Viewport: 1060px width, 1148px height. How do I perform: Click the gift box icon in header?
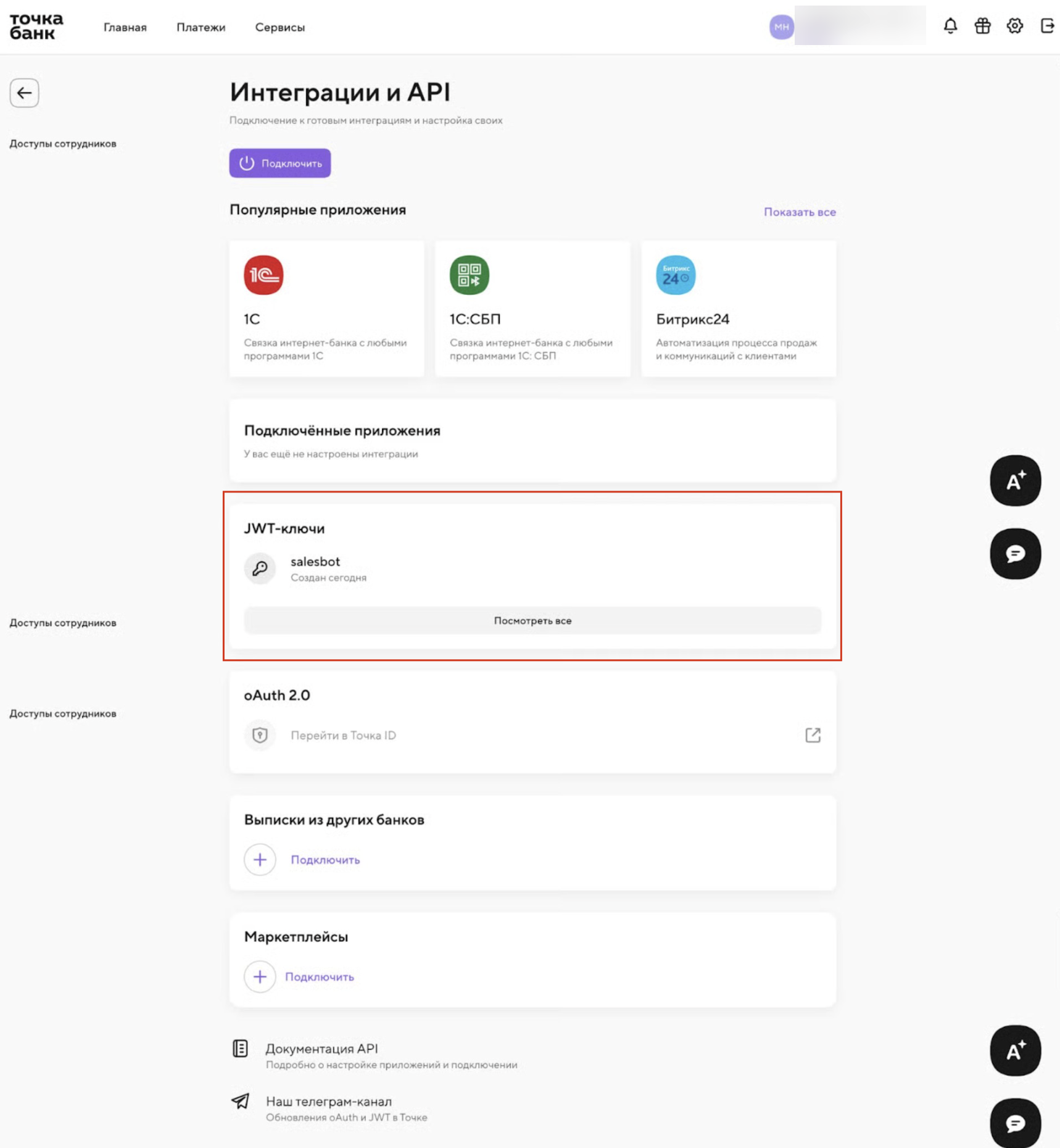(982, 26)
